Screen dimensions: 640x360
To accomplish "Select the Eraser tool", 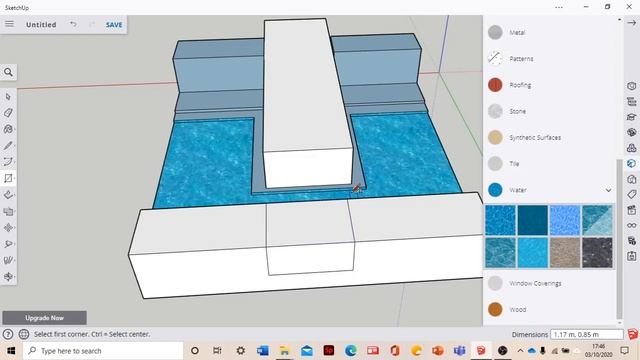I will 8,113.
